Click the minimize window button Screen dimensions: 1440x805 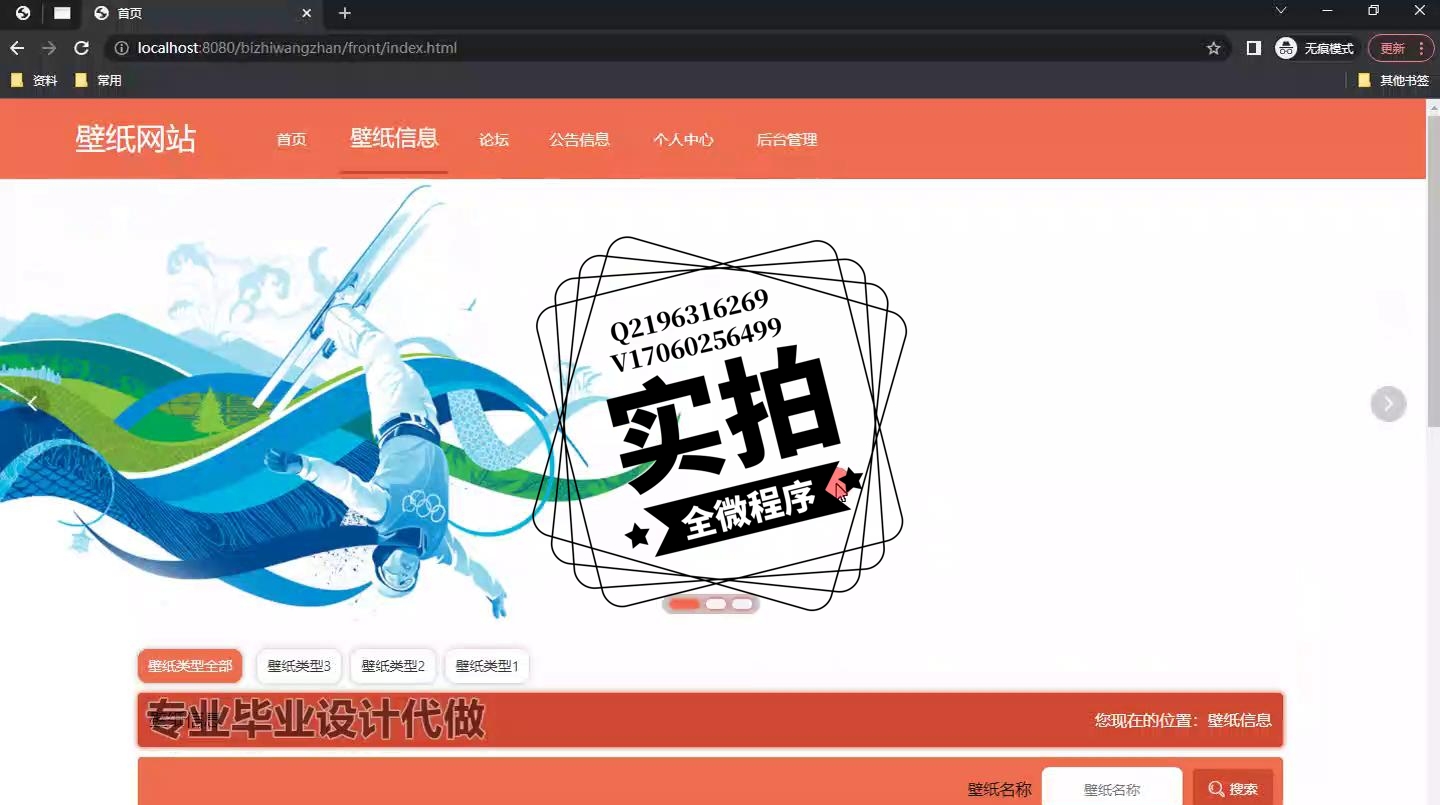point(1328,10)
